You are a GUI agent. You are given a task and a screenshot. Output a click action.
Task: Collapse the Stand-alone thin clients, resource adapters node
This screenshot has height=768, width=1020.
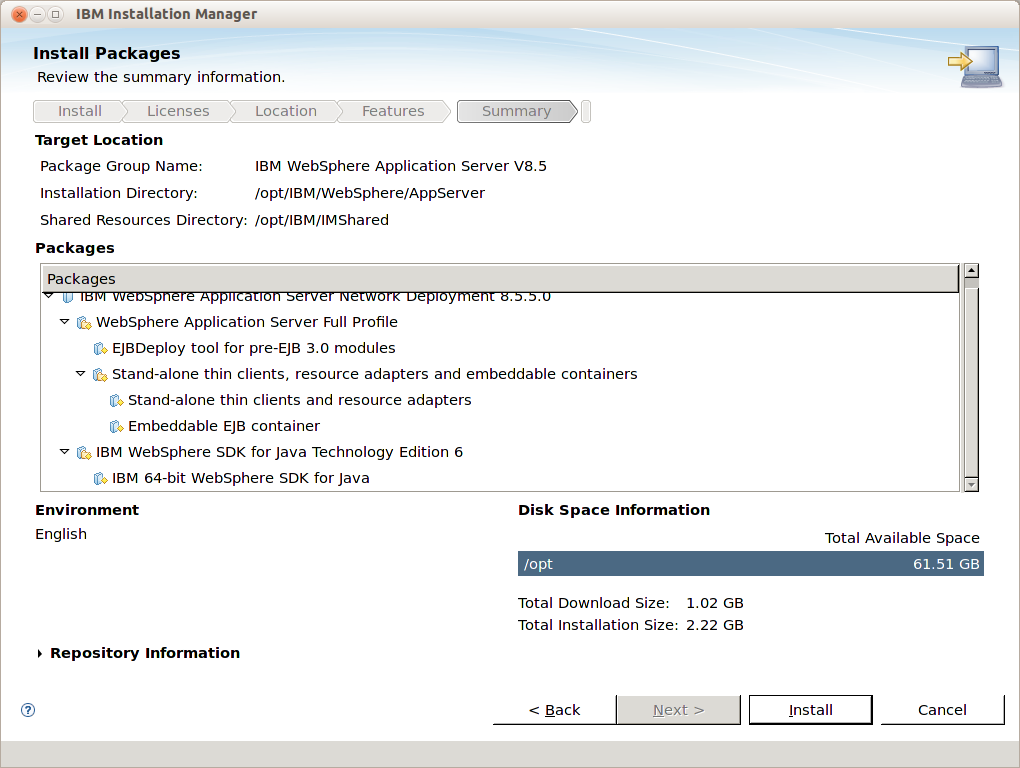point(81,373)
